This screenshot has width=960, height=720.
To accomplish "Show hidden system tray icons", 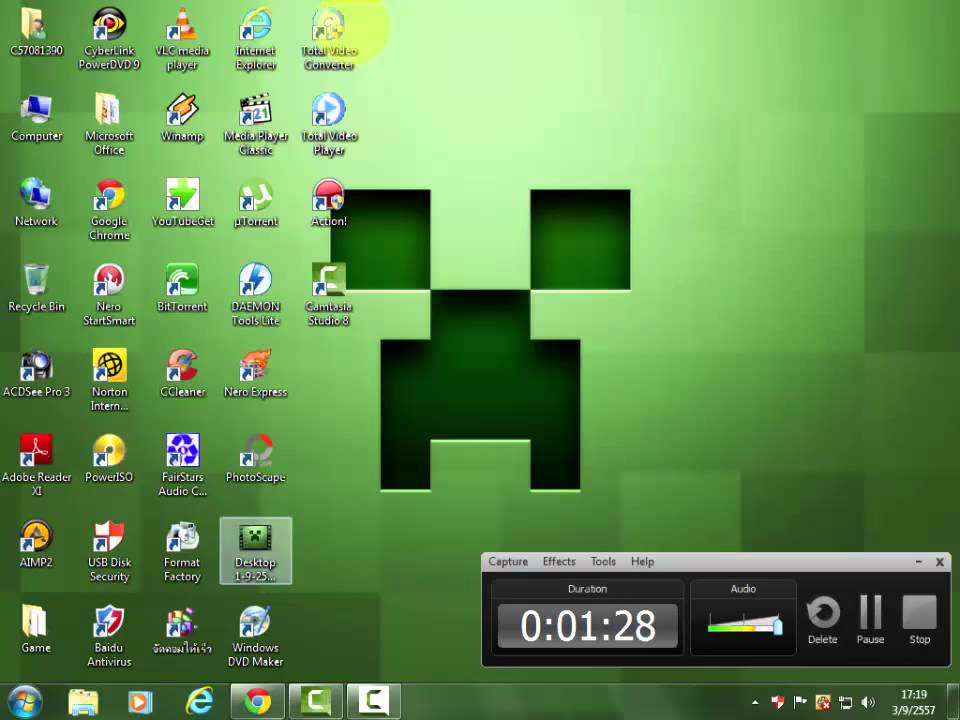I will (755, 702).
